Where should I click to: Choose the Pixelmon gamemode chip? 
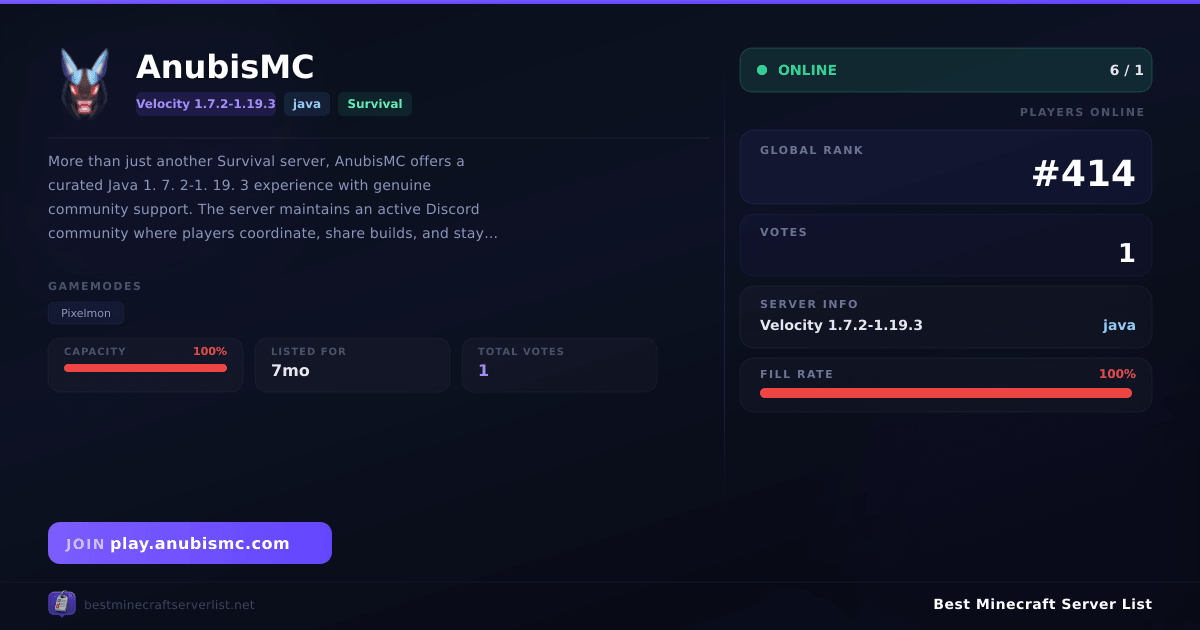86,313
